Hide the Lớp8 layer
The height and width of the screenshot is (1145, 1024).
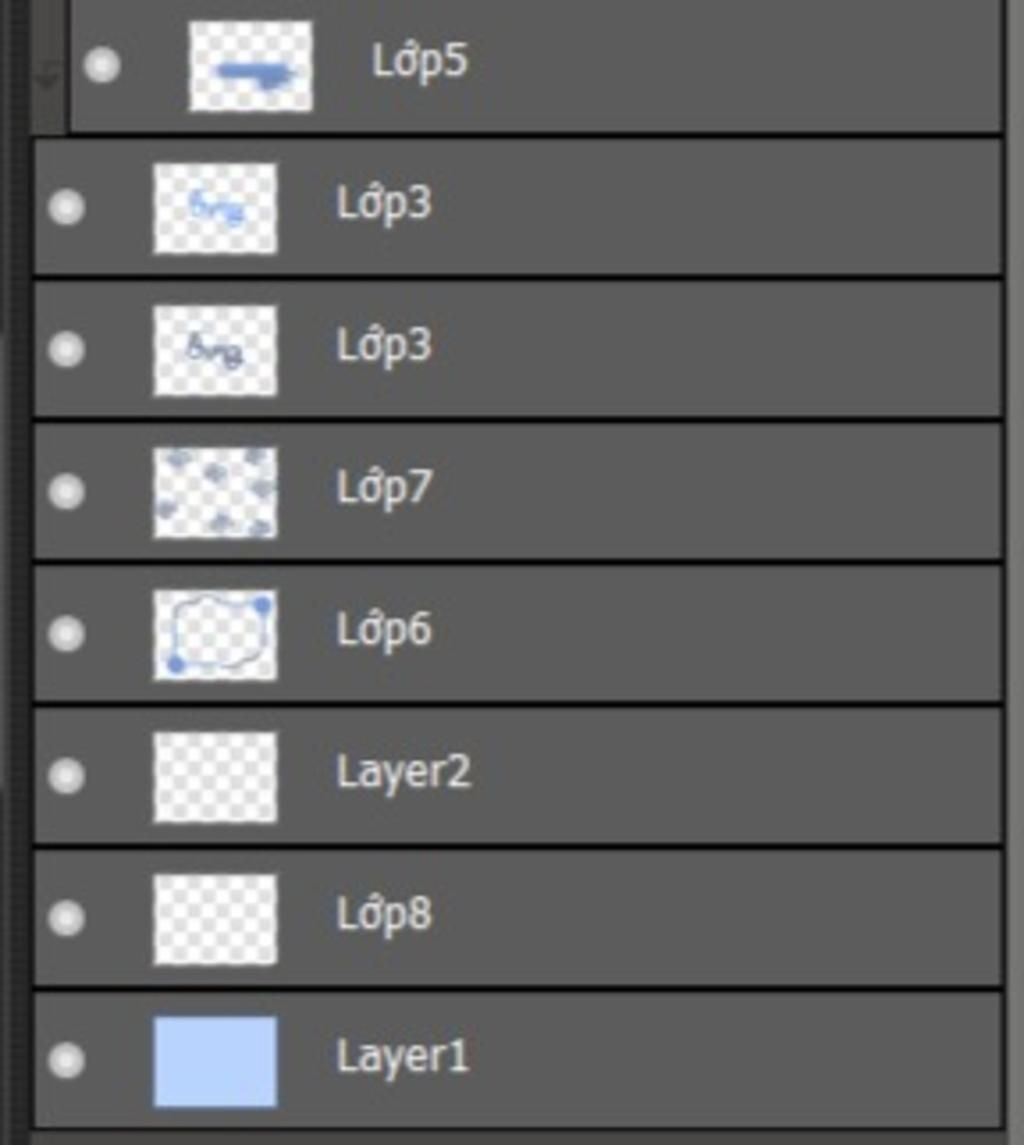click(66, 917)
